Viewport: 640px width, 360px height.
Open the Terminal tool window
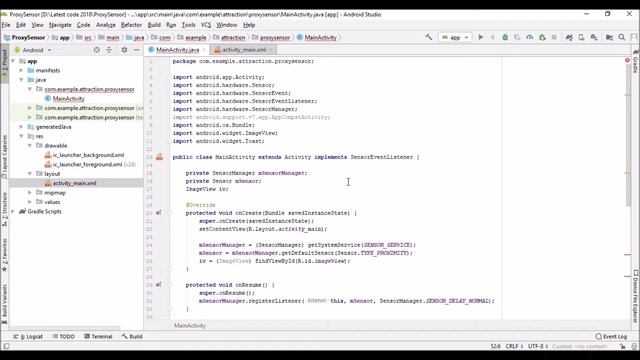tap(98, 336)
